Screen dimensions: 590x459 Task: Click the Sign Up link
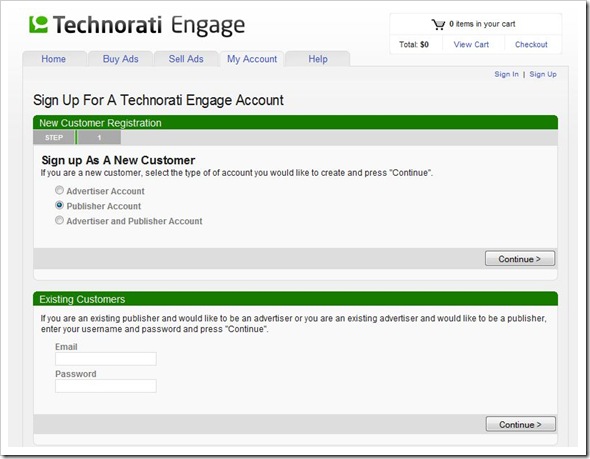click(543, 74)
